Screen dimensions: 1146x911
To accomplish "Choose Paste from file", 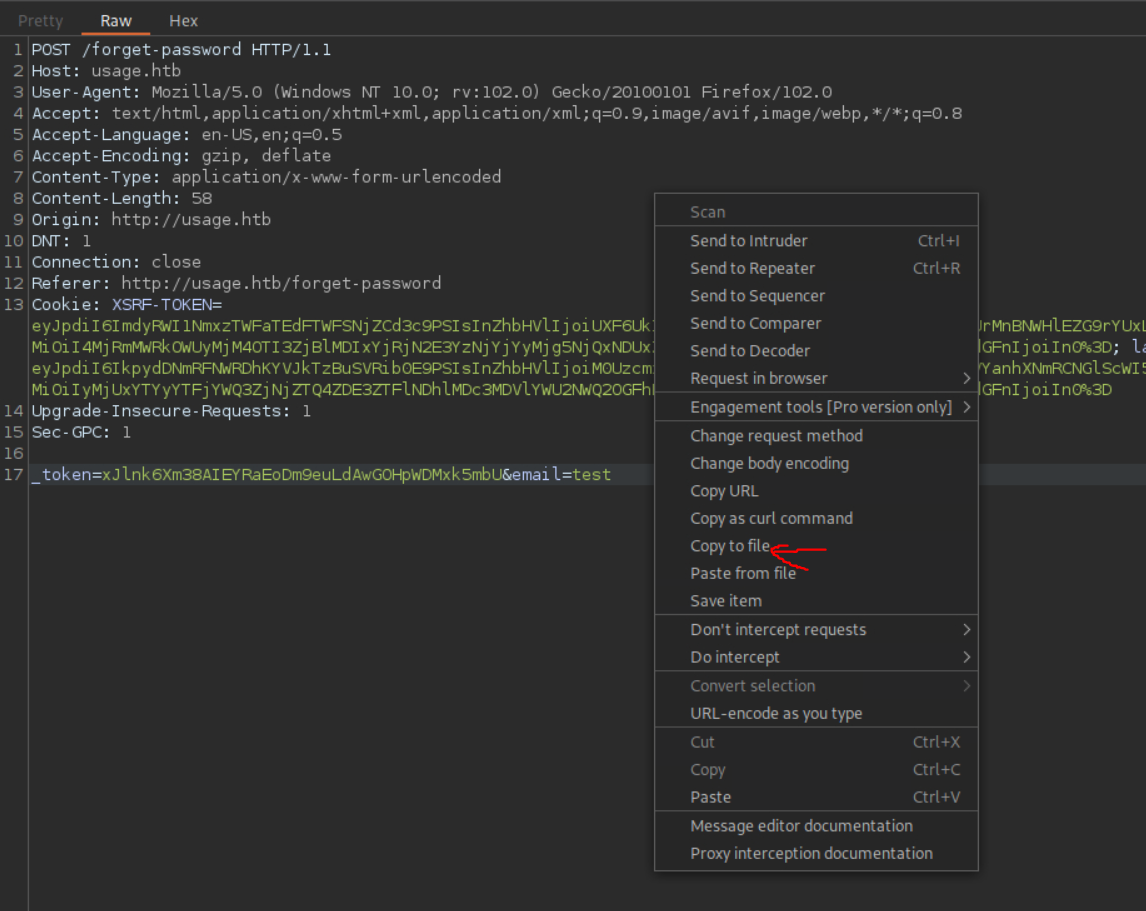I will pyautogui.click(x=743, y=573).
